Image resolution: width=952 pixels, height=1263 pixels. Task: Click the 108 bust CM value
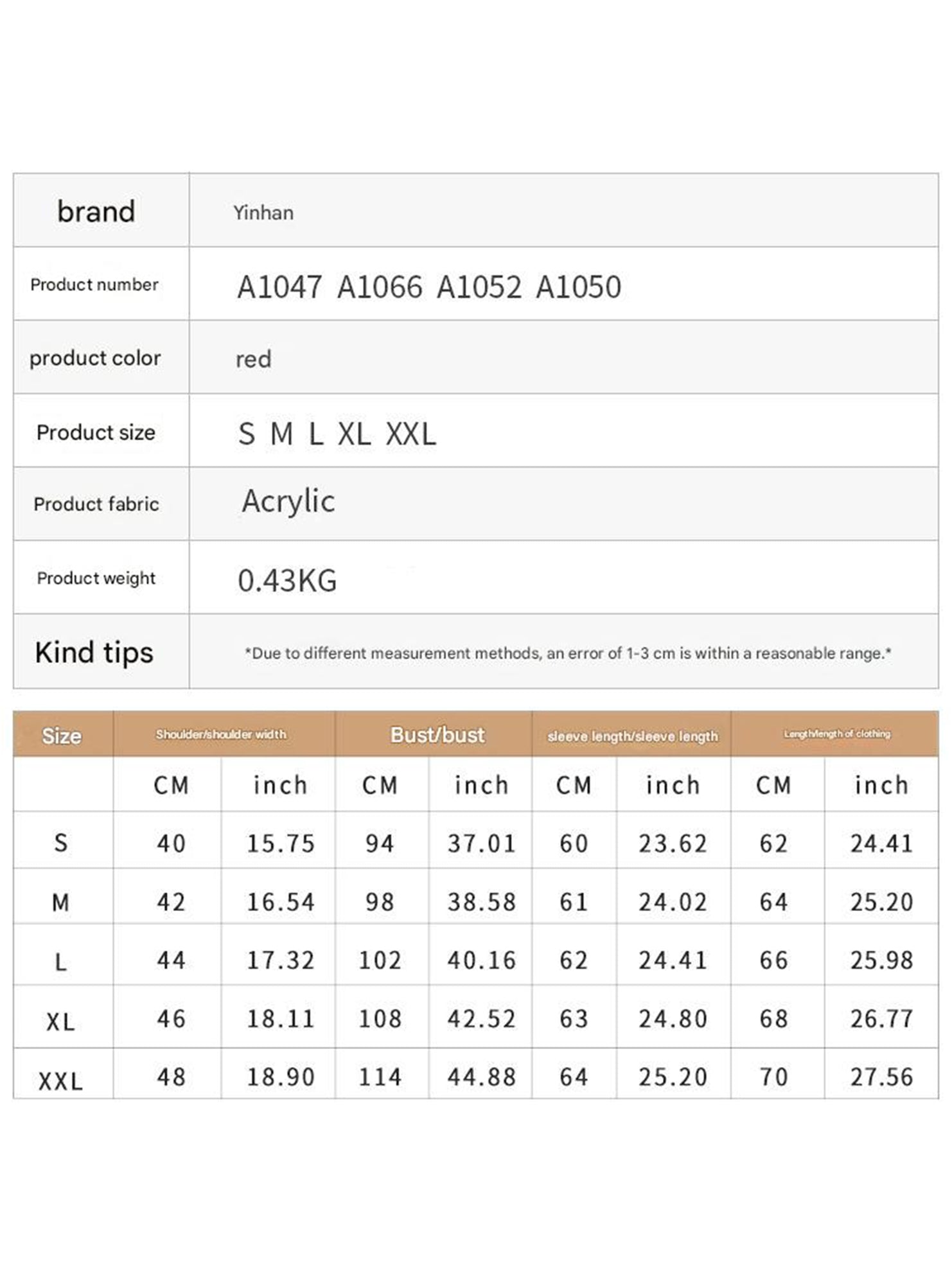coord(380,1018)
